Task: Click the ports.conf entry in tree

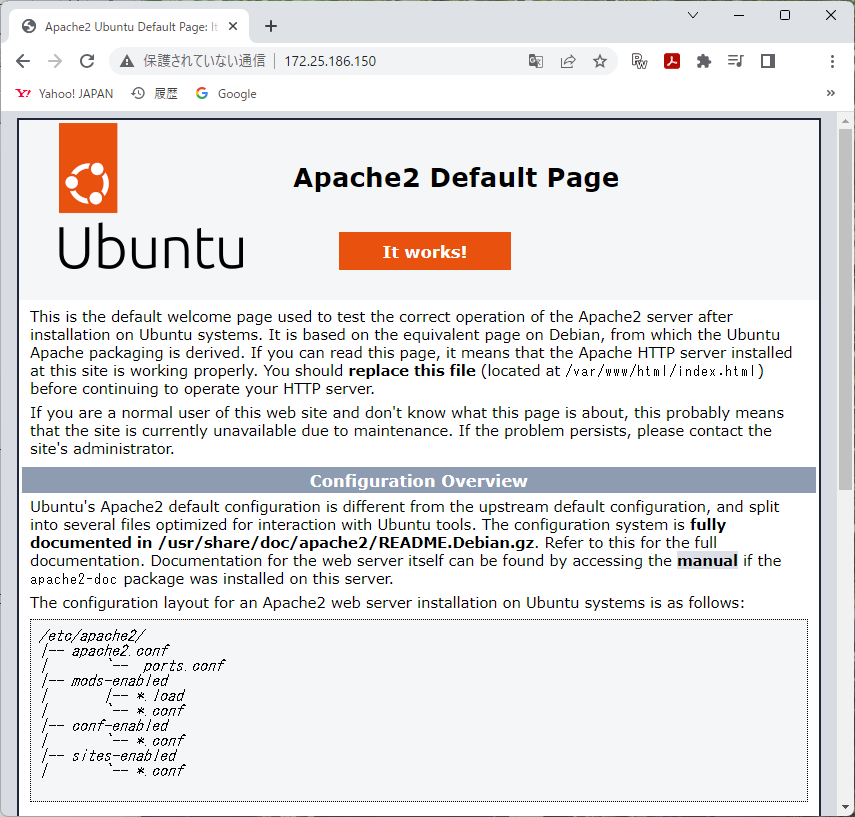Action: (184, 666)
